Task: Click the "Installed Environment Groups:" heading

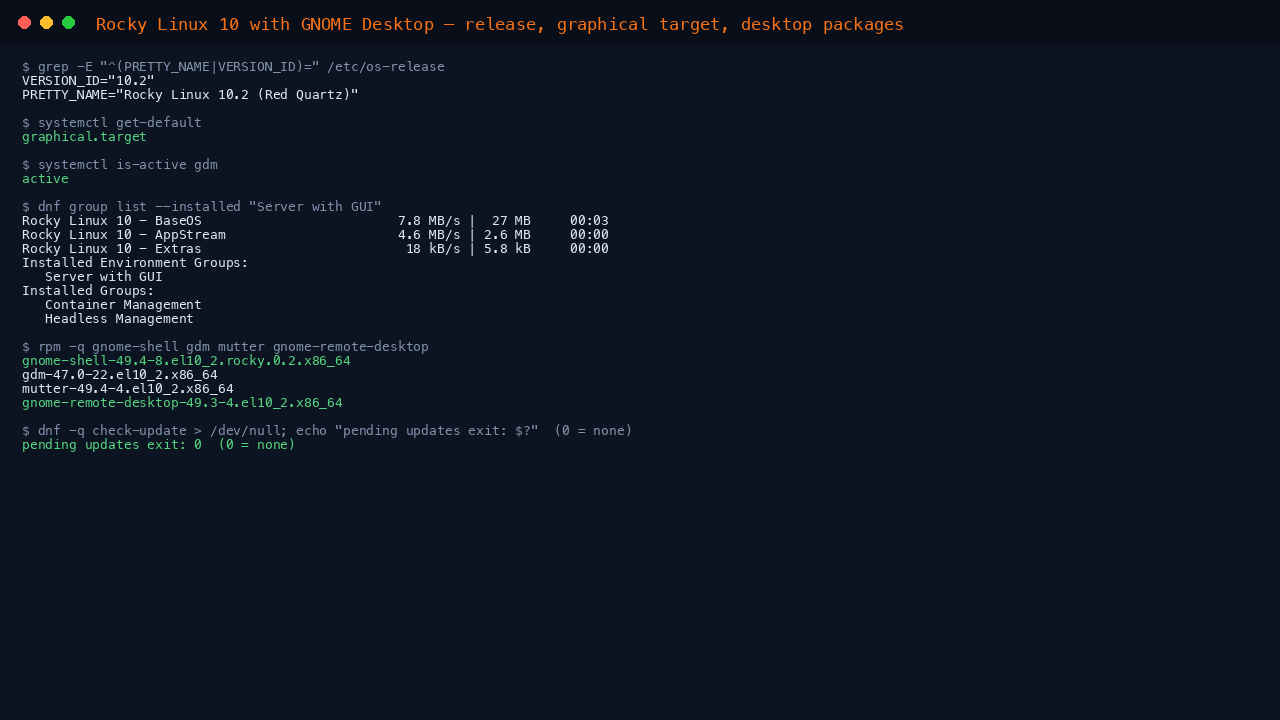Action: pyautogui.click(x=135, y=263)
